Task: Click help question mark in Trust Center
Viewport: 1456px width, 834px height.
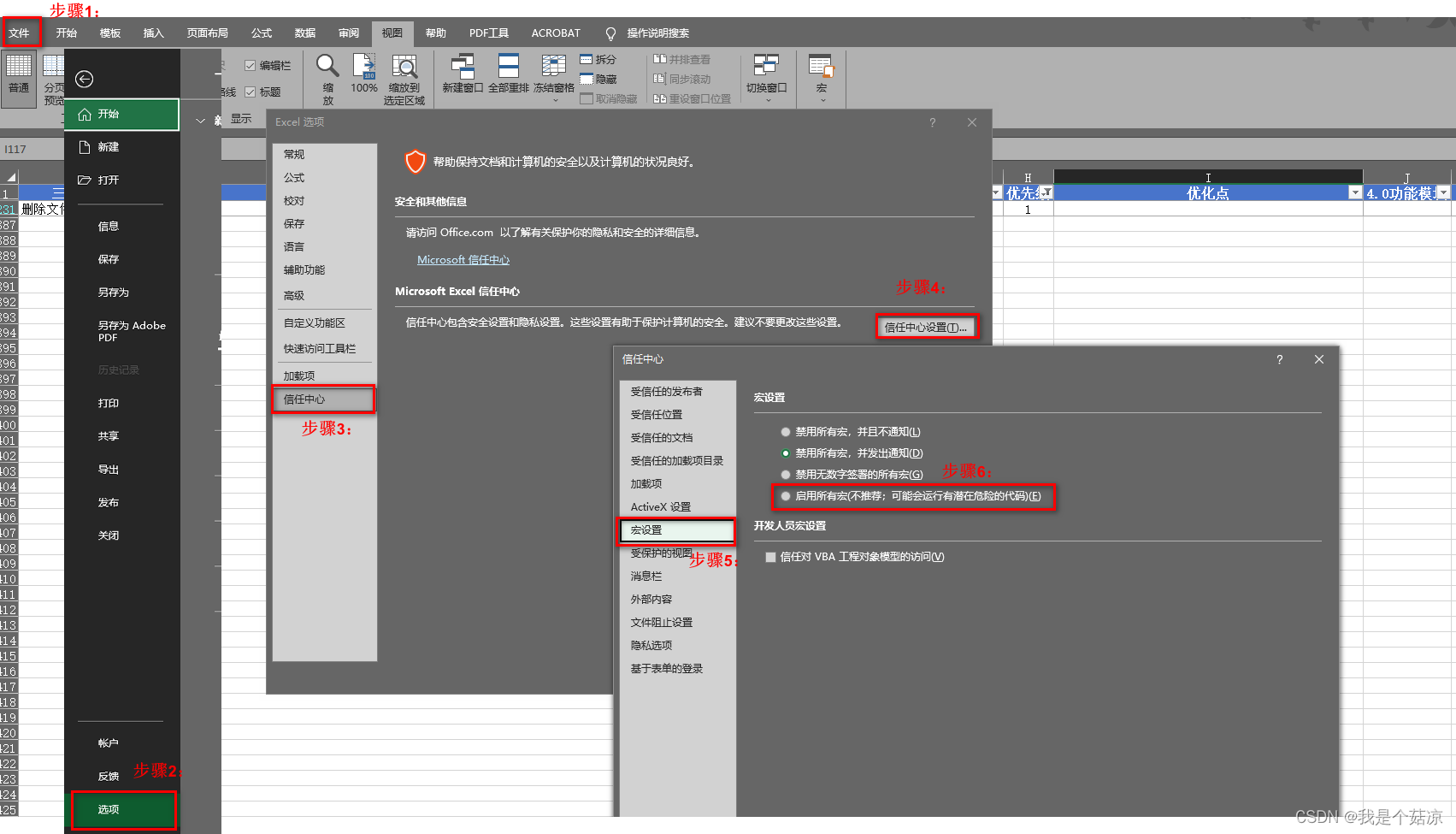Action: click(1280, 359)
